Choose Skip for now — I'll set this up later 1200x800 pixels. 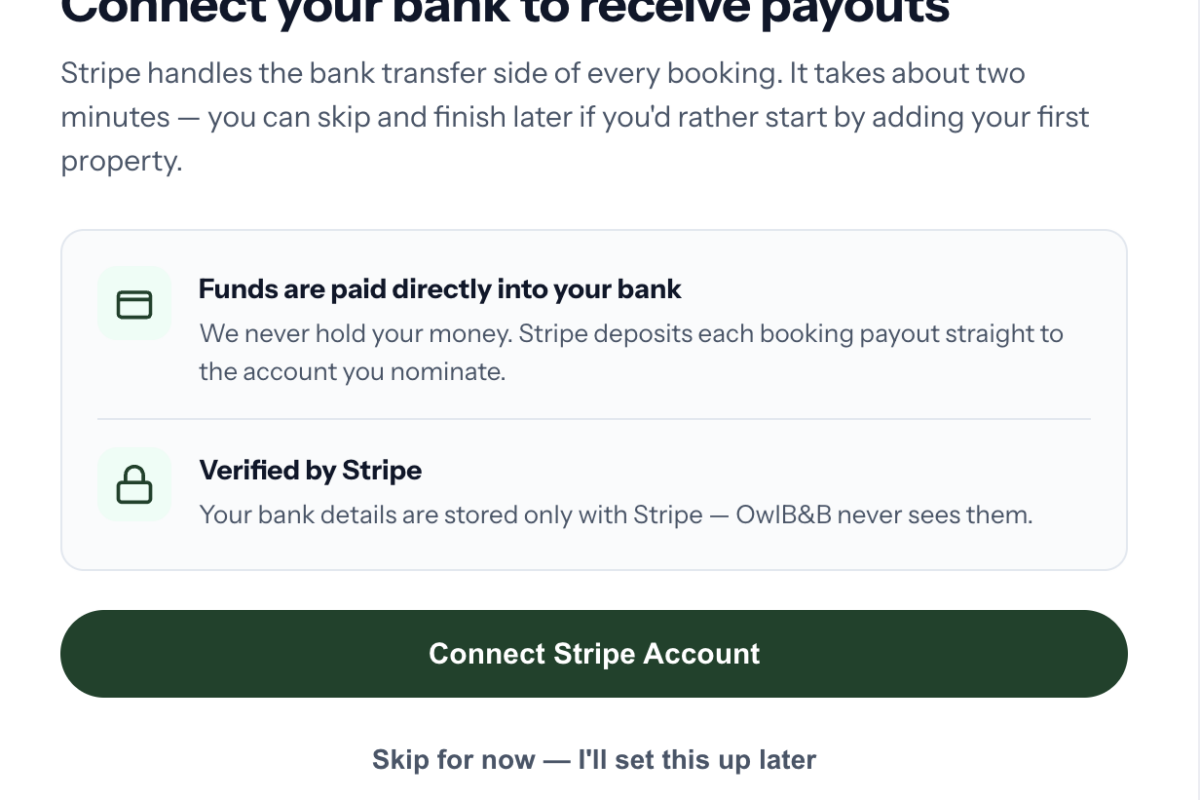594,760
